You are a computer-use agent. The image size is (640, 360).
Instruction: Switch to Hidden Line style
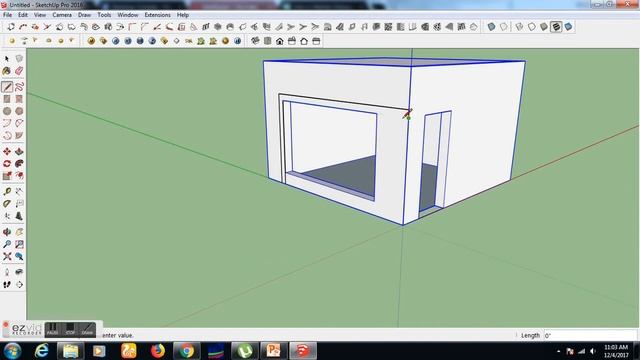tap(531, 27)
